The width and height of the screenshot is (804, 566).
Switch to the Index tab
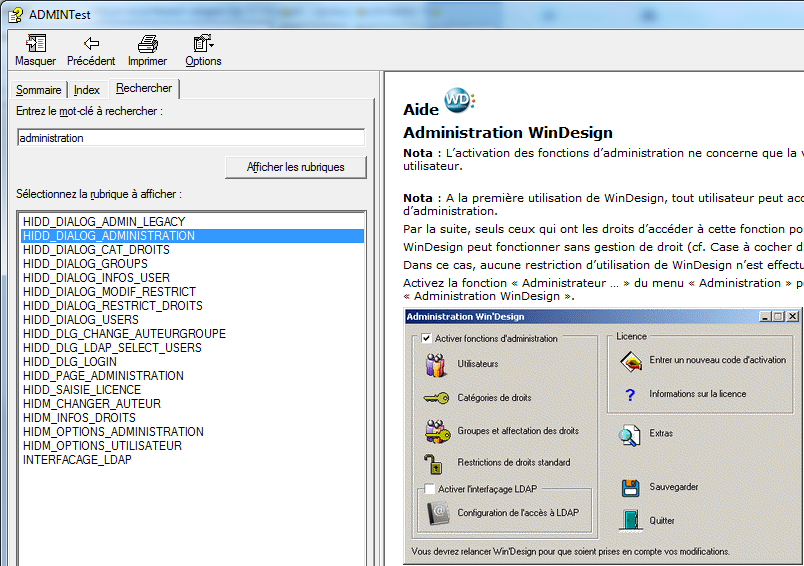pyautogui.click(x=87, y=90)
